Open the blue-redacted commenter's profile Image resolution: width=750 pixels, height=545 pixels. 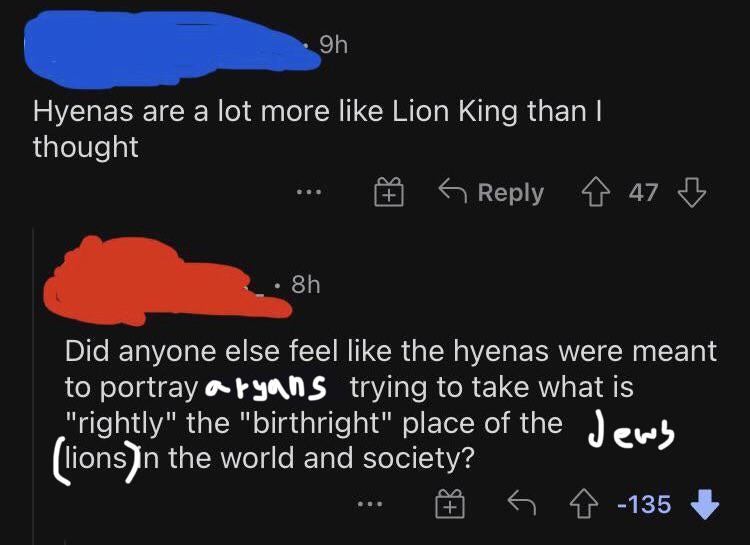(x=160, y=45)
